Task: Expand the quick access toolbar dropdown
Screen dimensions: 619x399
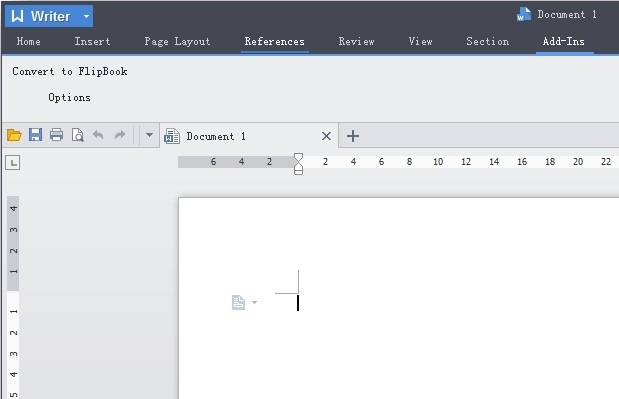Action: (x=149, y=135)
